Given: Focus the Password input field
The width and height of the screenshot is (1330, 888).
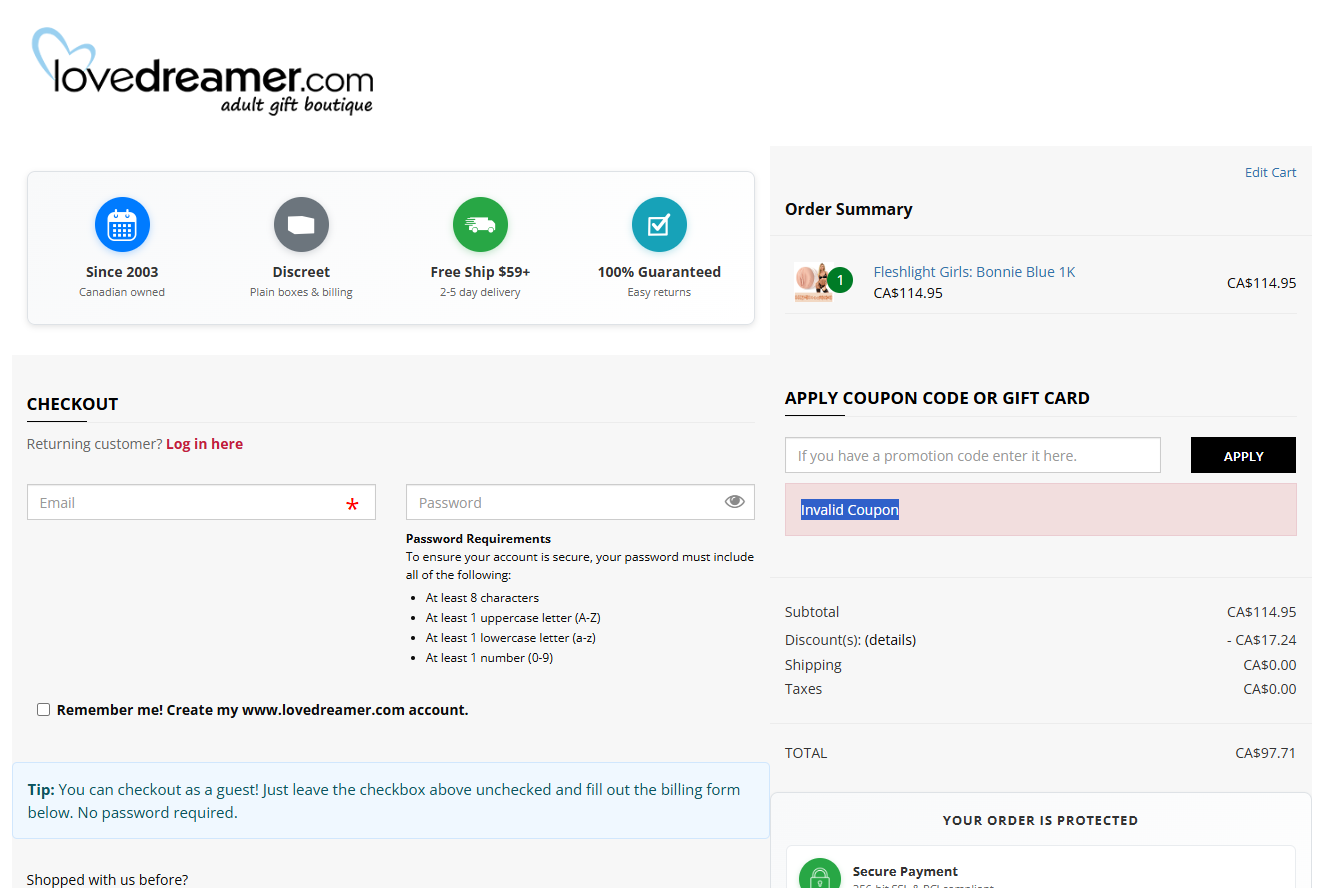Looking at the screenshot, I should pyautogui.click(x=580, y=502).
